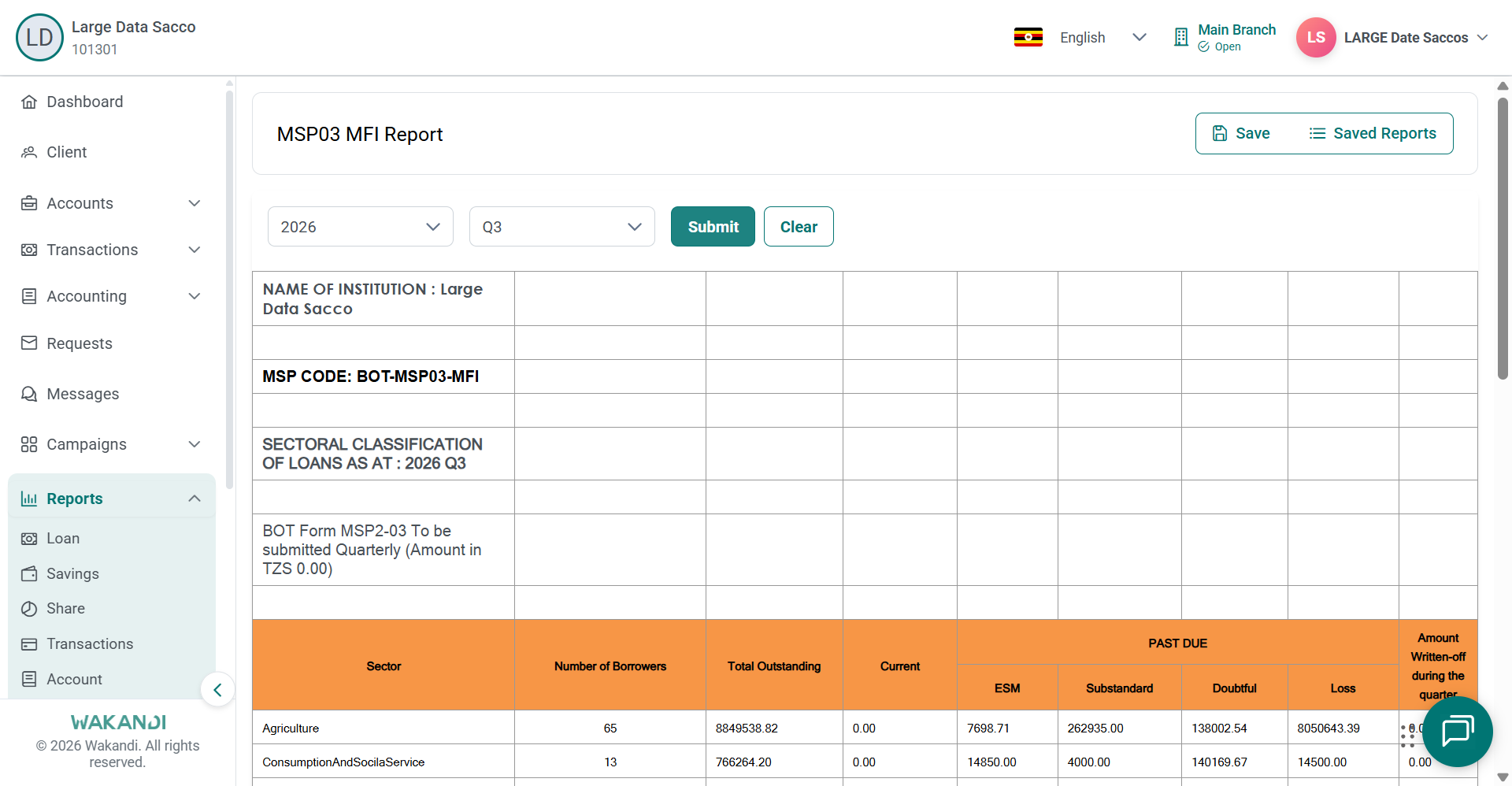Click the Accounts briefcase icon

(29, 203)
